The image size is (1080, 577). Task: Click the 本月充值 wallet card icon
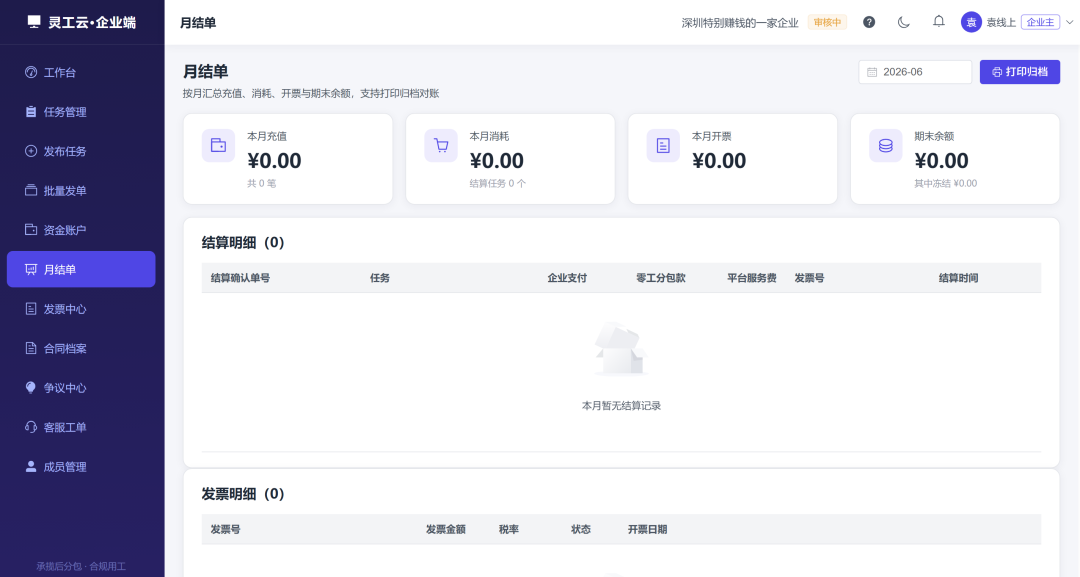coord(218,145)
